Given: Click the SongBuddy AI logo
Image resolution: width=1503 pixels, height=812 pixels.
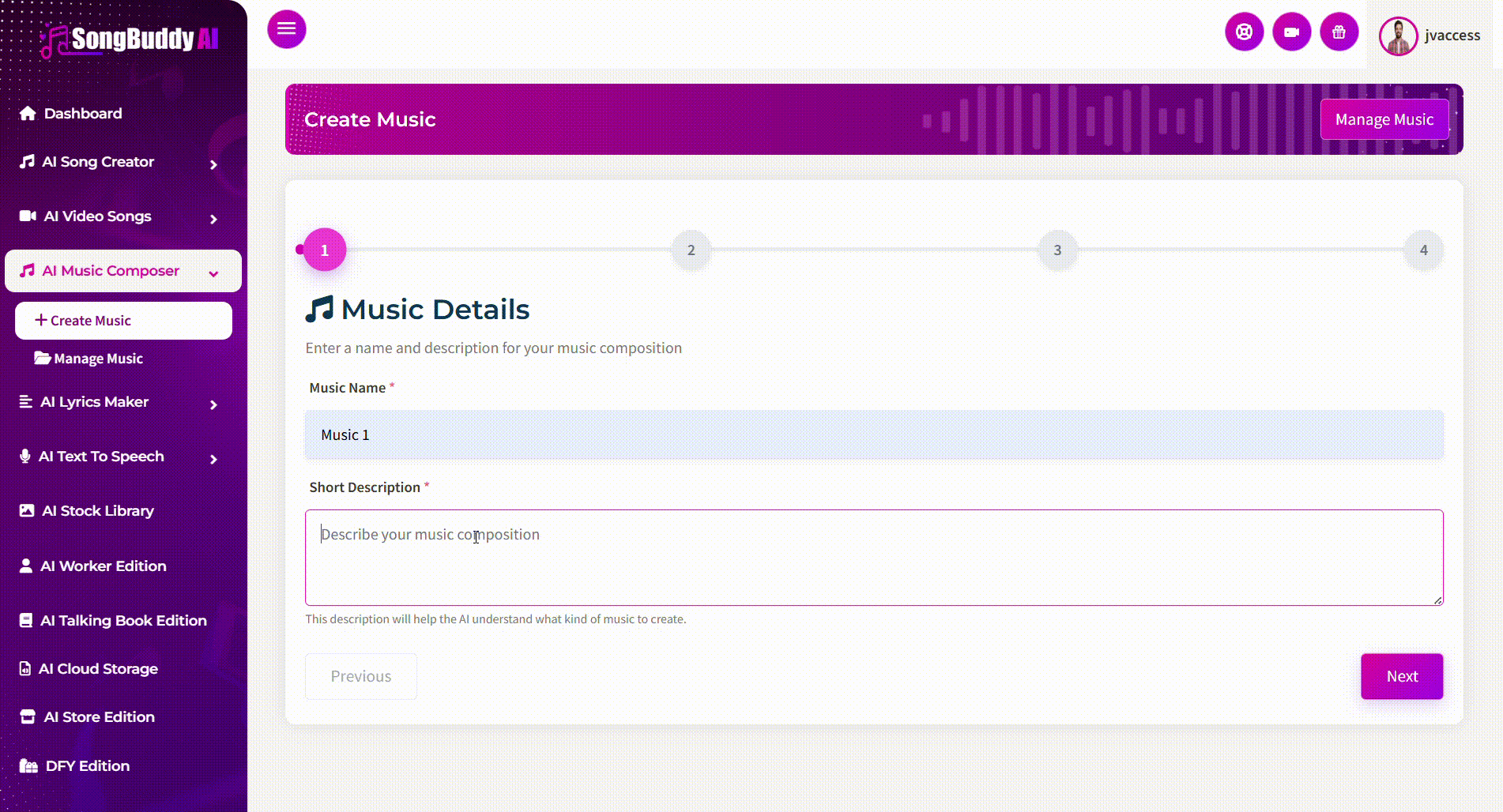Looking at the screenshot, I should click(x=130, y=39).
